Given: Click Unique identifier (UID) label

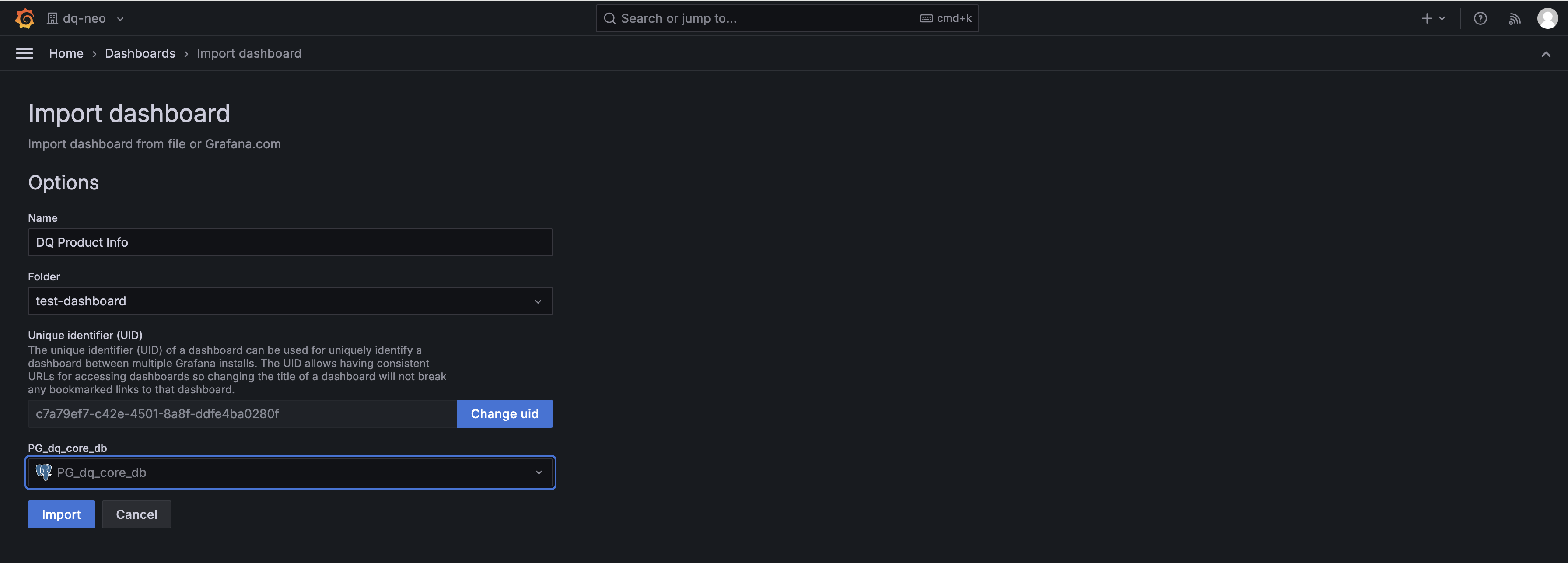Looking at the screenshot, I should (85, 335).
